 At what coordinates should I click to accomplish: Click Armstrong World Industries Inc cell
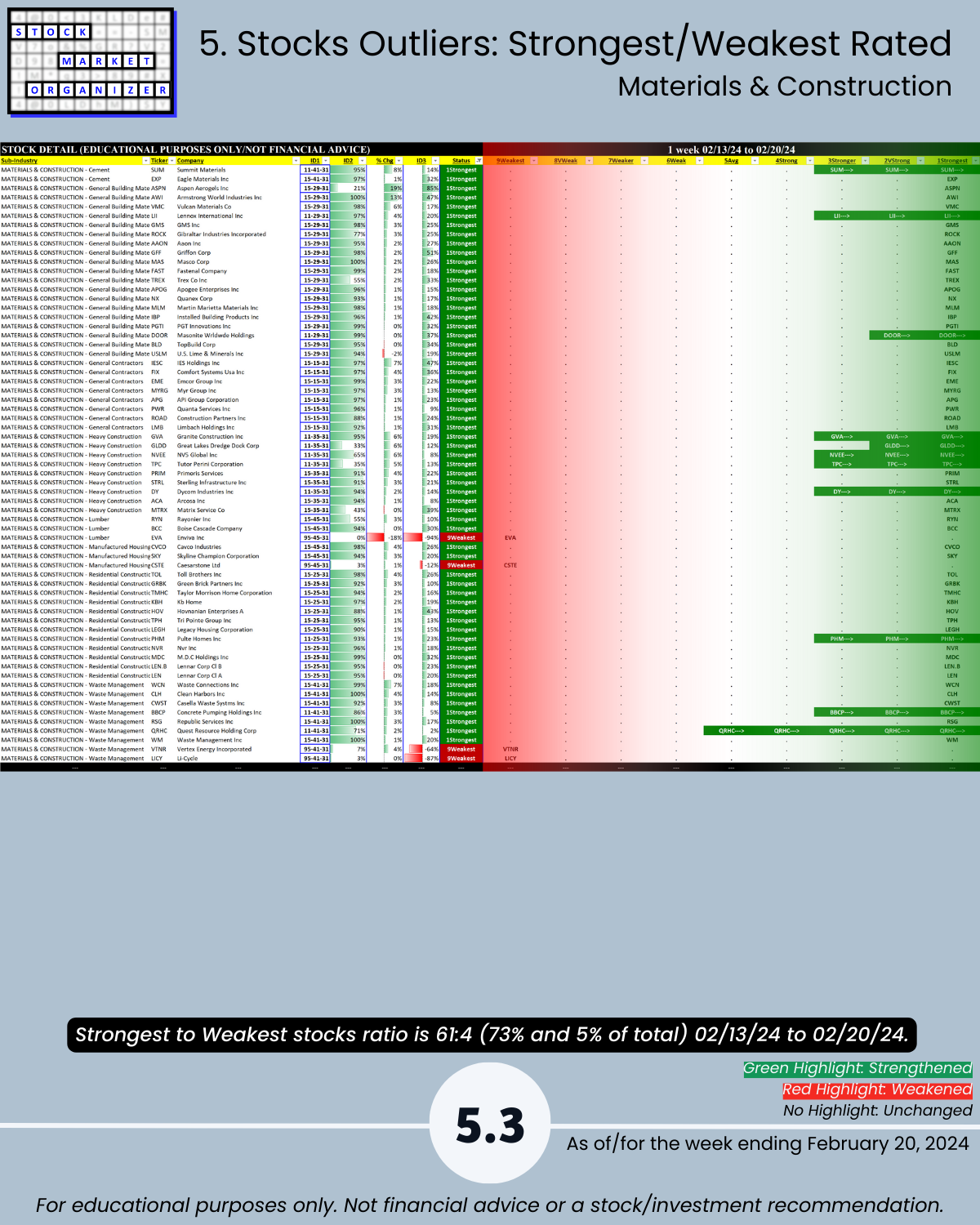click(x=238, y=198)
